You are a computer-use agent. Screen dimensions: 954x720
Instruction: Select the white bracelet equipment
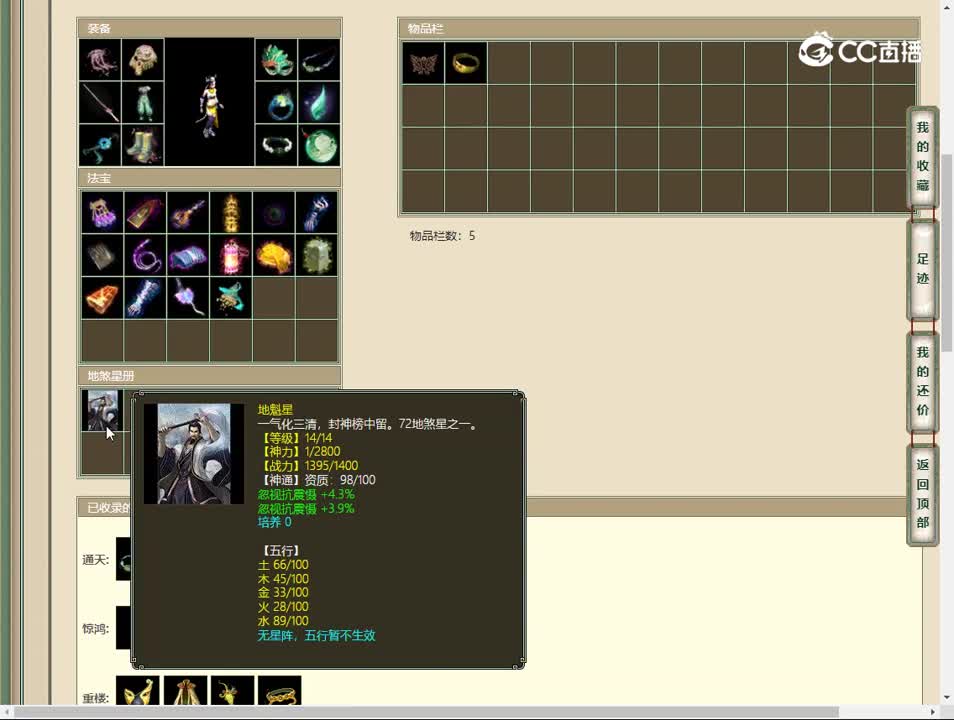pyautogui.click(x=276, y=145)
